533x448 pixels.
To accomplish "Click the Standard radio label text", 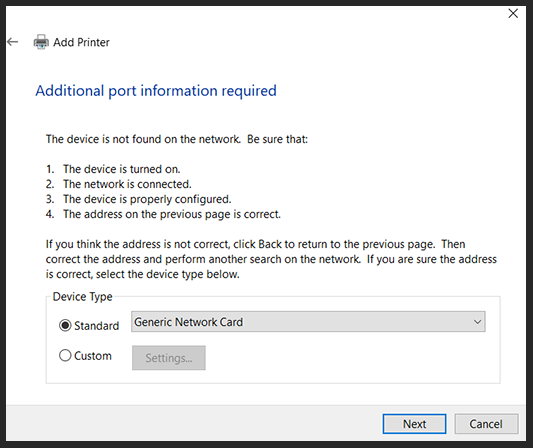I will pyautogui.click(x=97, y=326).
